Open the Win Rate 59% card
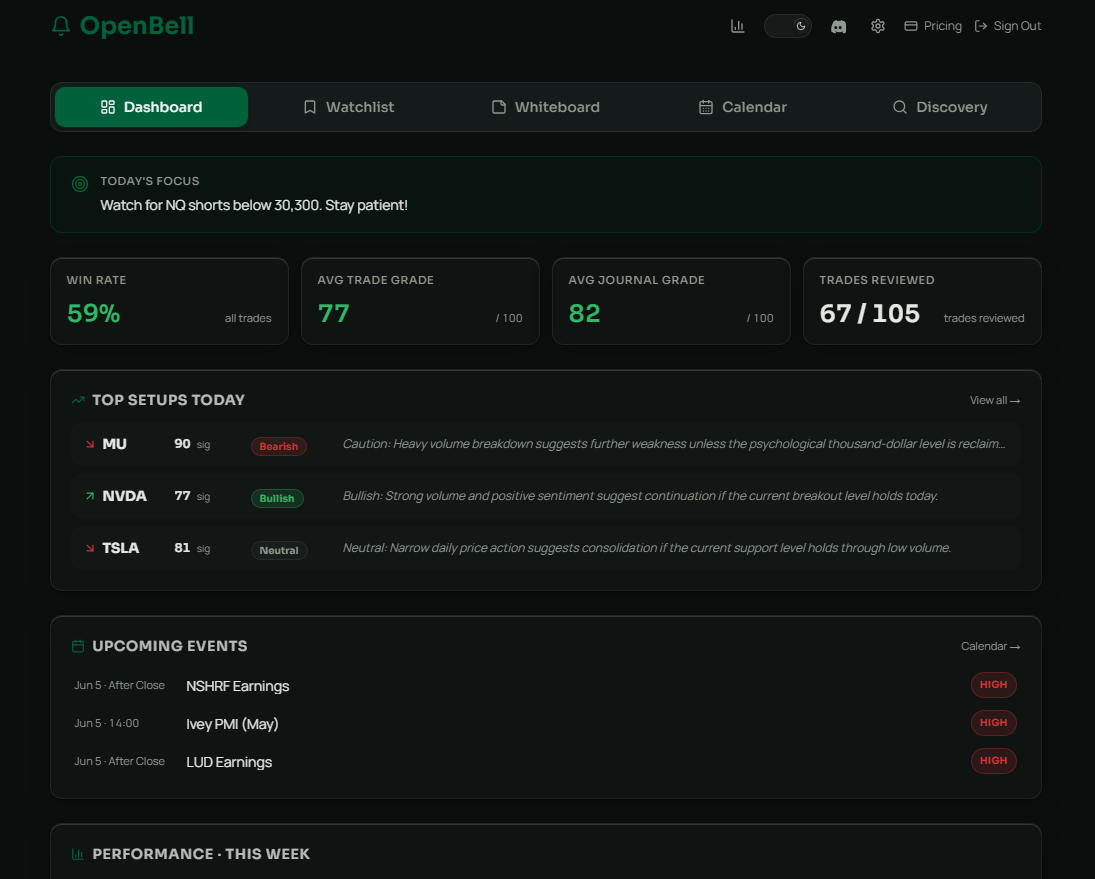 coord(170,301)
